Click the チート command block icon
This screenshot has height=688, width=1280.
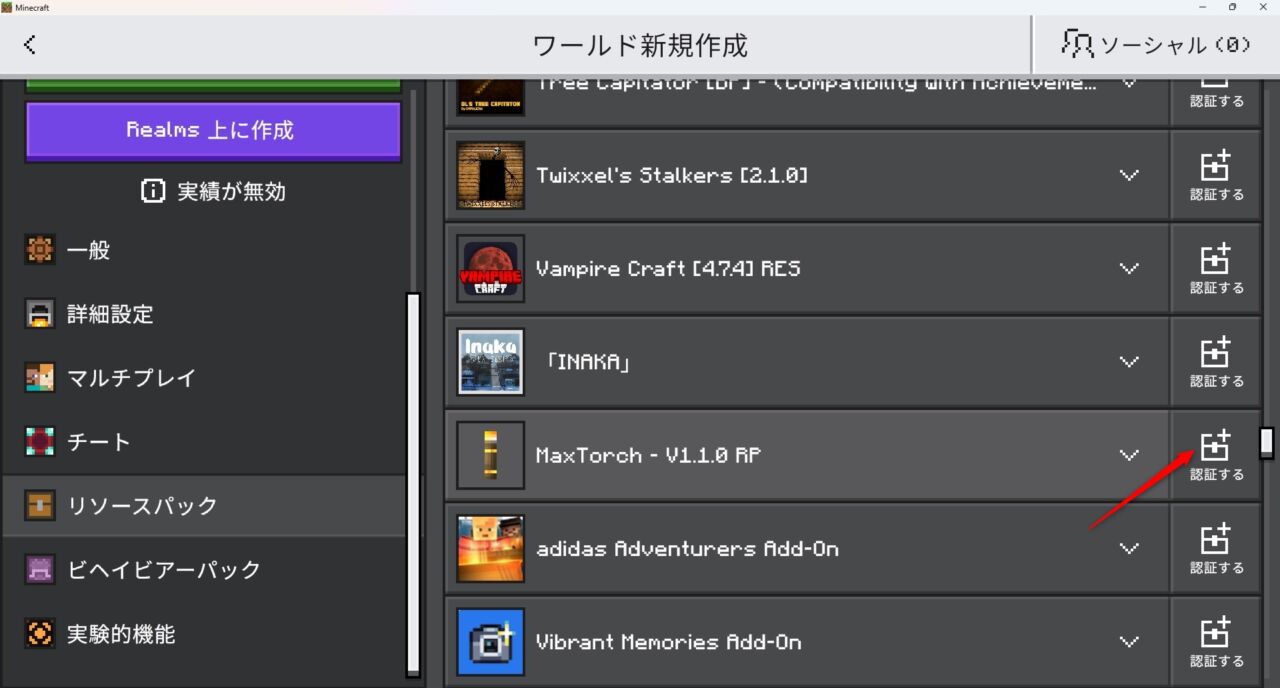40,442
